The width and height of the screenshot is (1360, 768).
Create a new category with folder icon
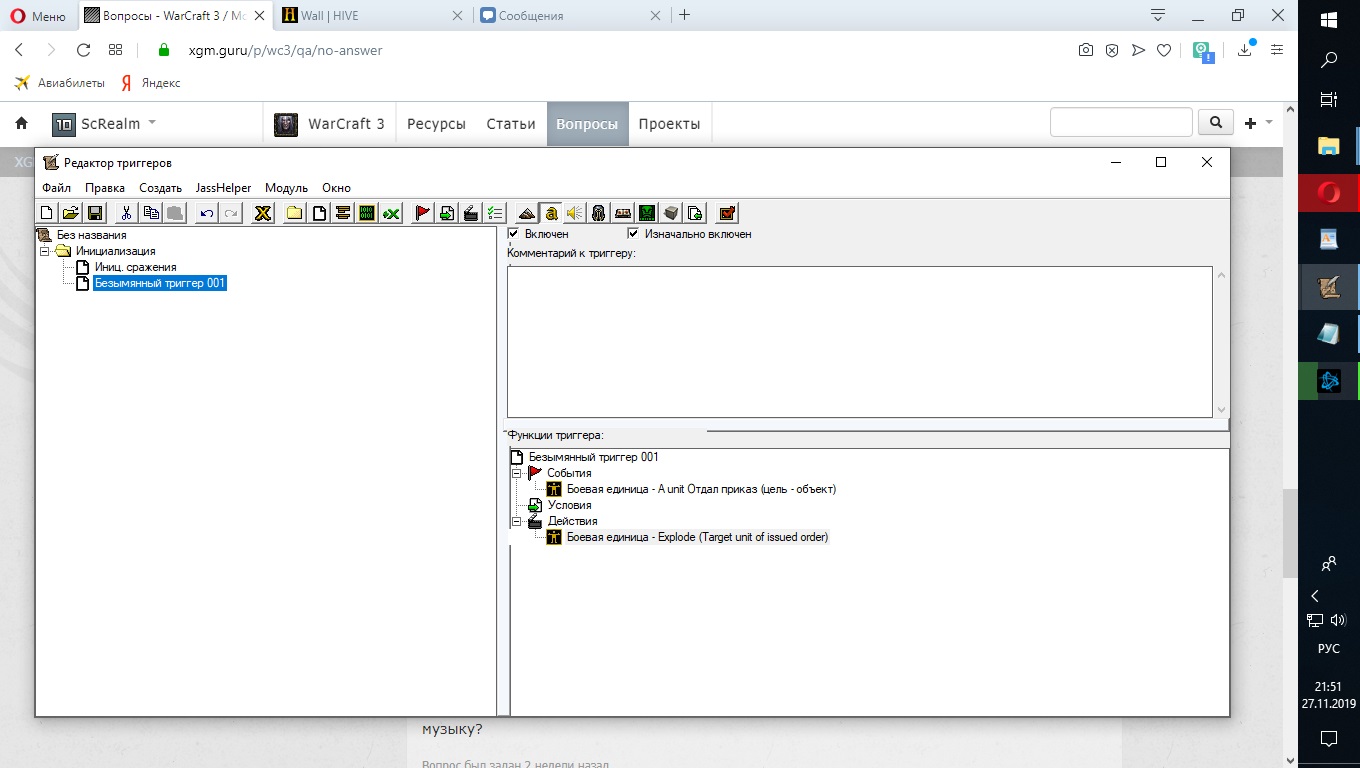295,212
